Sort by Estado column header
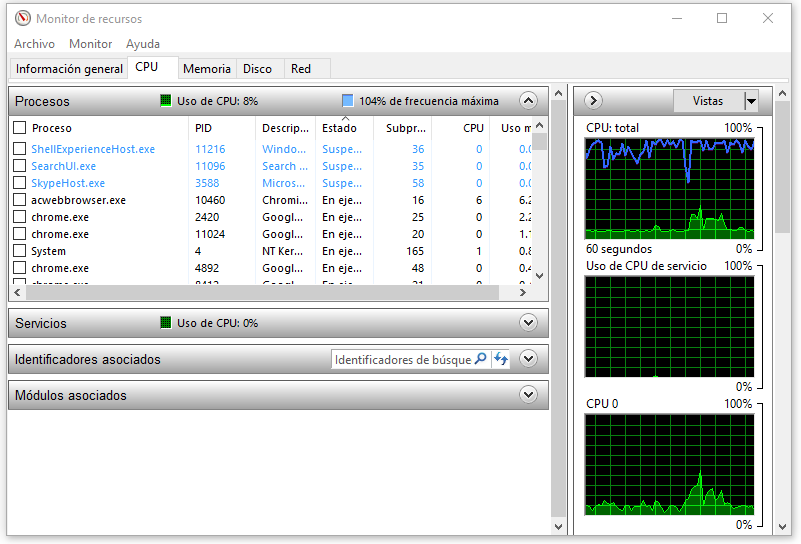 [344, 128]
